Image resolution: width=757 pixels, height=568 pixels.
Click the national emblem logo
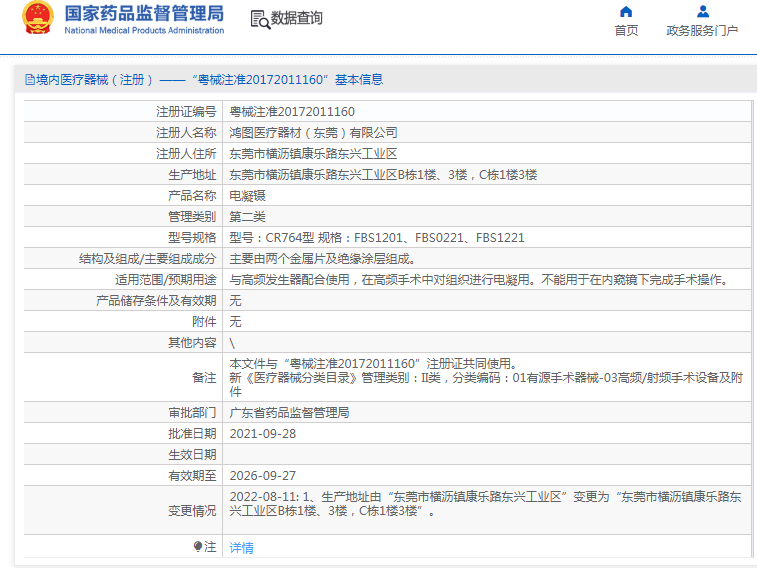pyautogui.click(x=38, y=18)
